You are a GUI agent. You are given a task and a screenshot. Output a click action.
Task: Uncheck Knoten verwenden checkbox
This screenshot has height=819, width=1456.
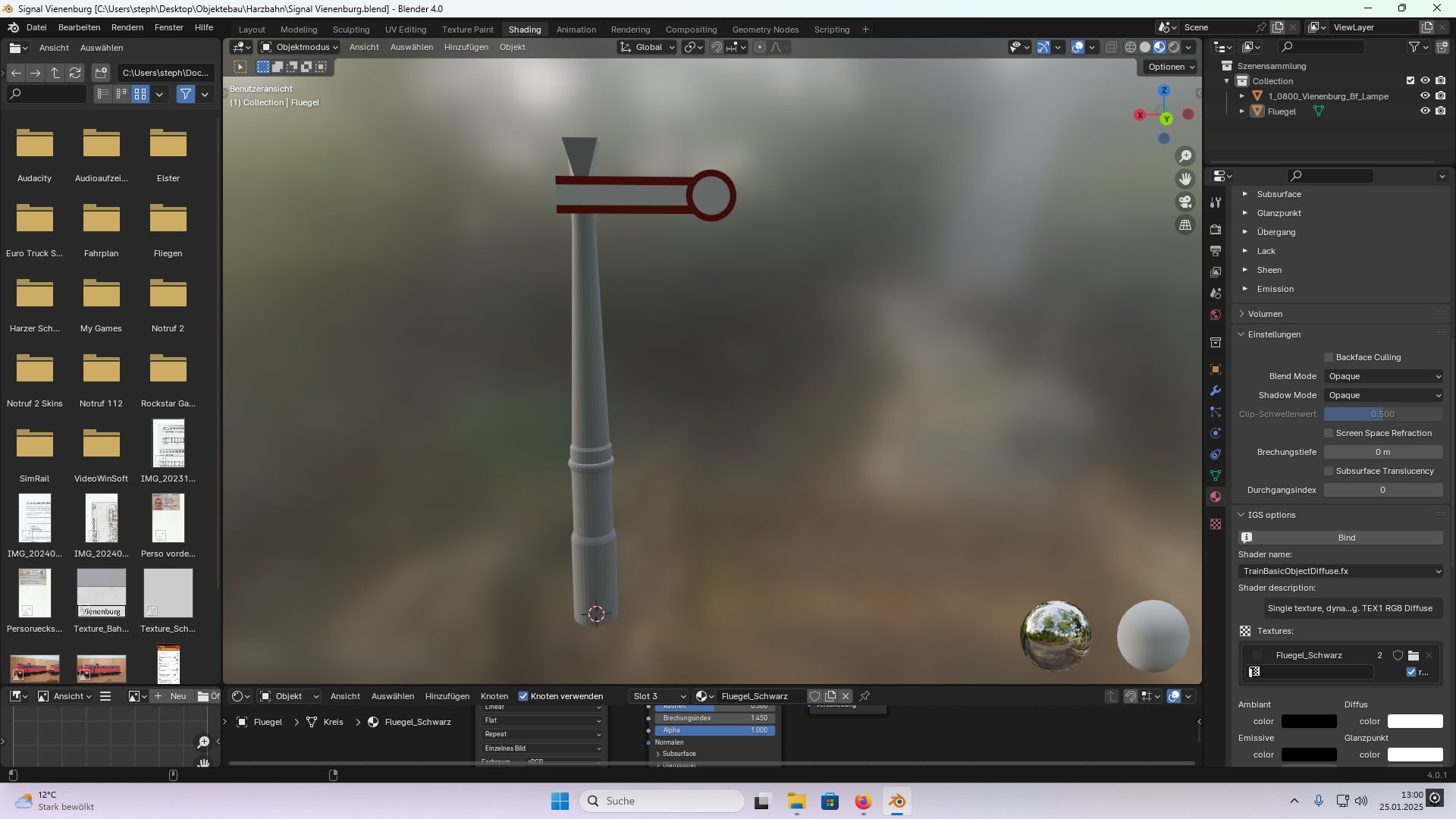click(x=523, y=696)
